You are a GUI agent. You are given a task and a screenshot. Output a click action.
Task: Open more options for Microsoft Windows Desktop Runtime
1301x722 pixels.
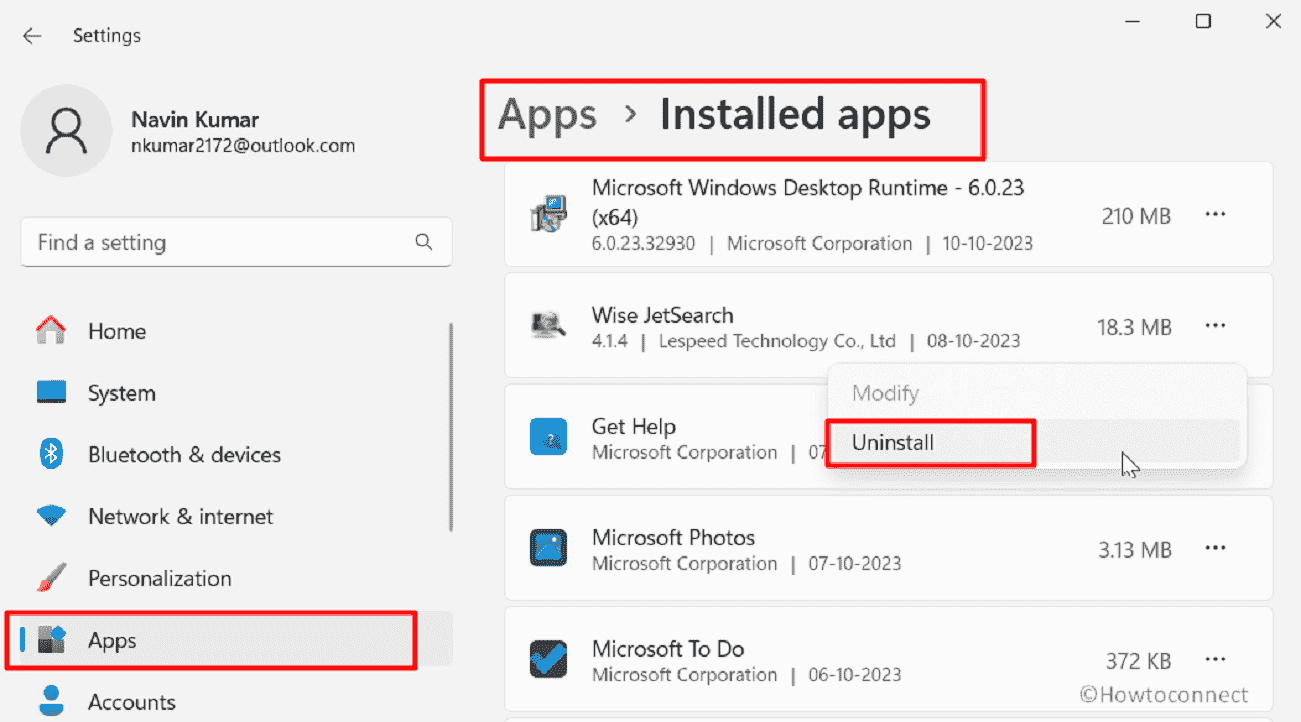click(x=1215, y=215)
